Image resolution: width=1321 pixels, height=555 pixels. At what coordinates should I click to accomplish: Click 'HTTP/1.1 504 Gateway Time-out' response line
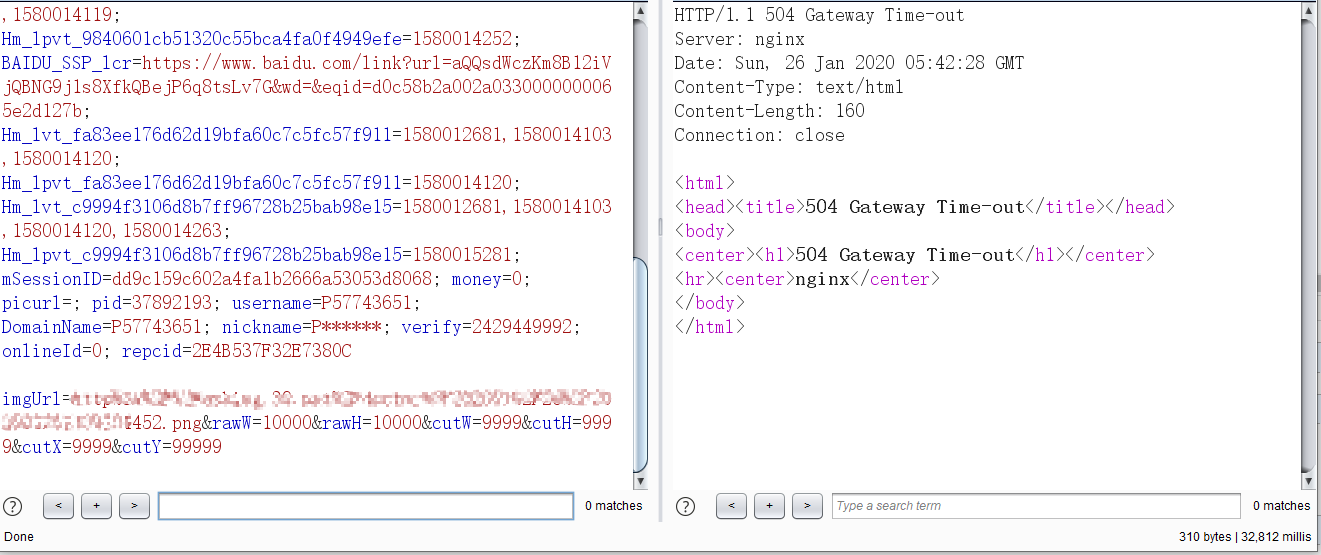[x=819, y=15]
